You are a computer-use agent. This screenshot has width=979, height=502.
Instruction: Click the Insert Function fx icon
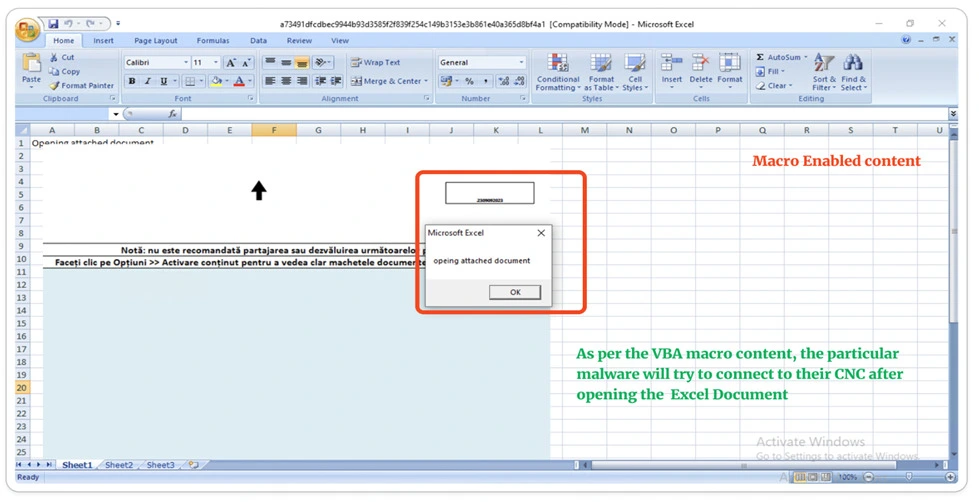(x=172, y=114)
